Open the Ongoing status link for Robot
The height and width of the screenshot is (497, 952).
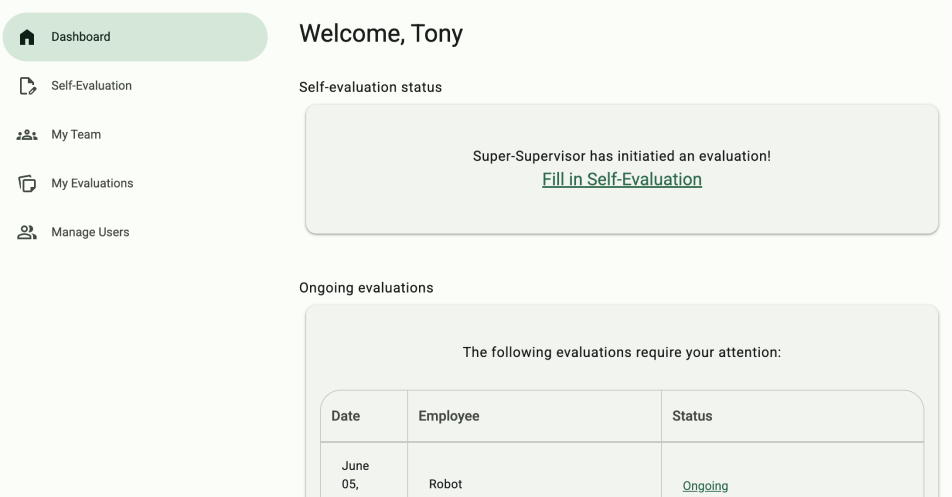705,486
